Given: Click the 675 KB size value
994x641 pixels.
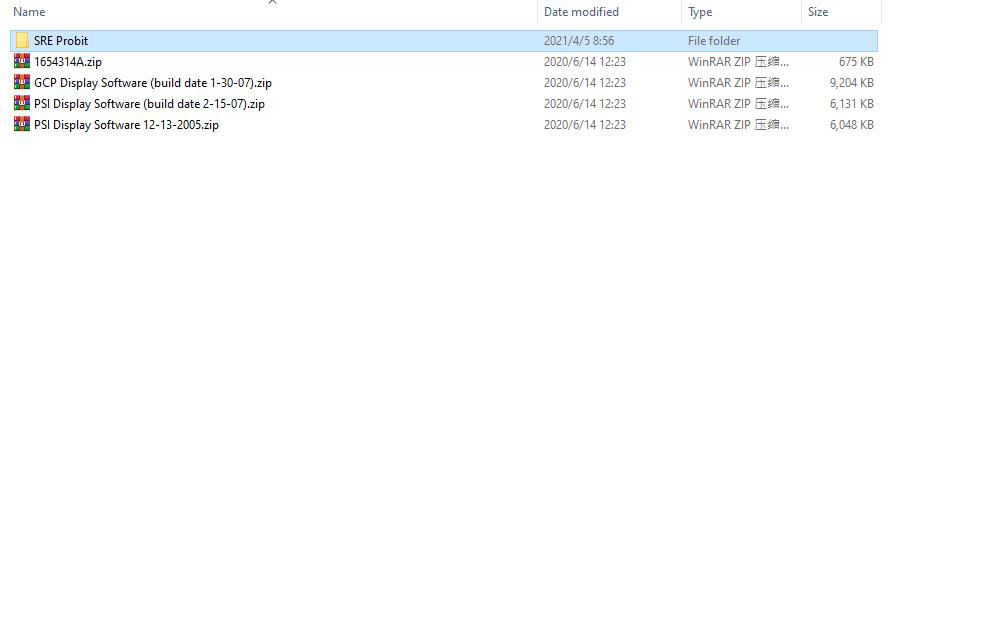Looking at the screenshot, I should [856, 62].
